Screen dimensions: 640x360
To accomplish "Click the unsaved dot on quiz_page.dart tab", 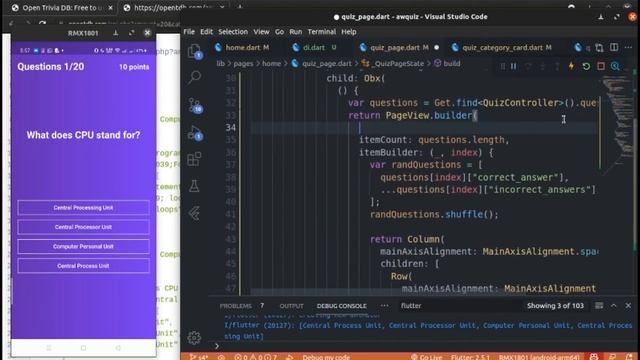I will click(436, 48).
